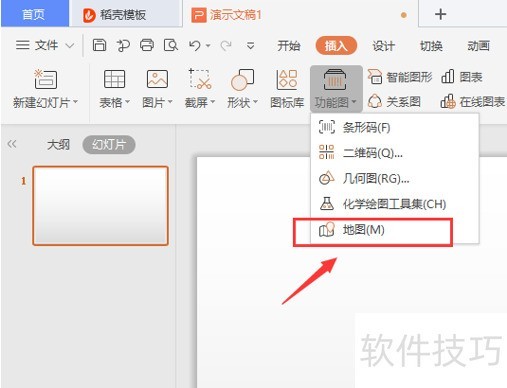Click the Print icon
The height and width of the screenshot is (388, 507).
coord(147,45)
